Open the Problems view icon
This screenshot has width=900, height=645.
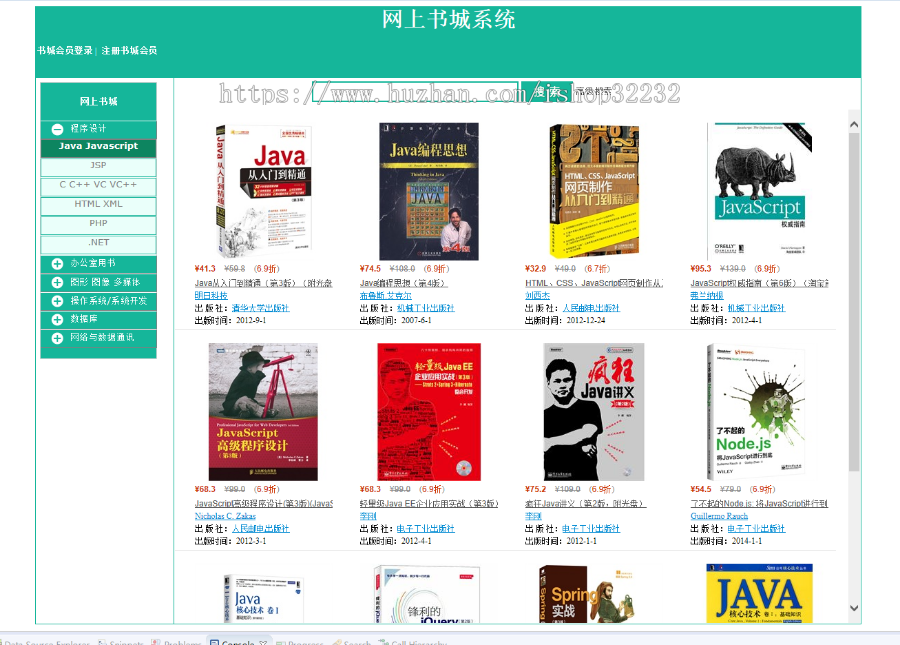click(155, 641)
